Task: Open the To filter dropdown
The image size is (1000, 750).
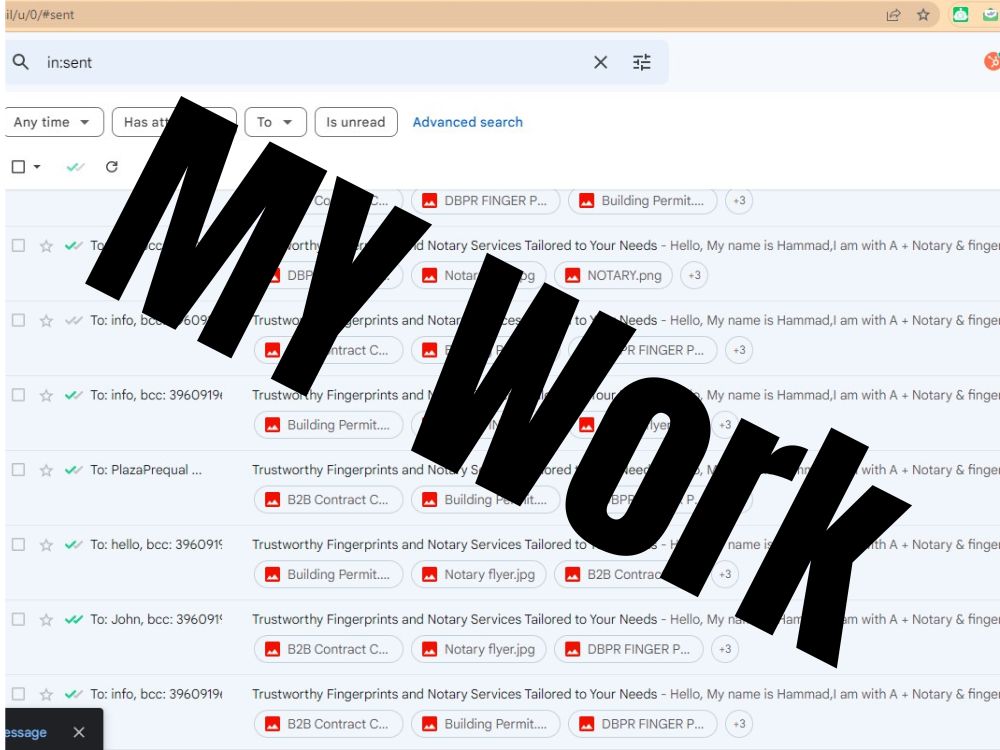Action: (276, 122)
